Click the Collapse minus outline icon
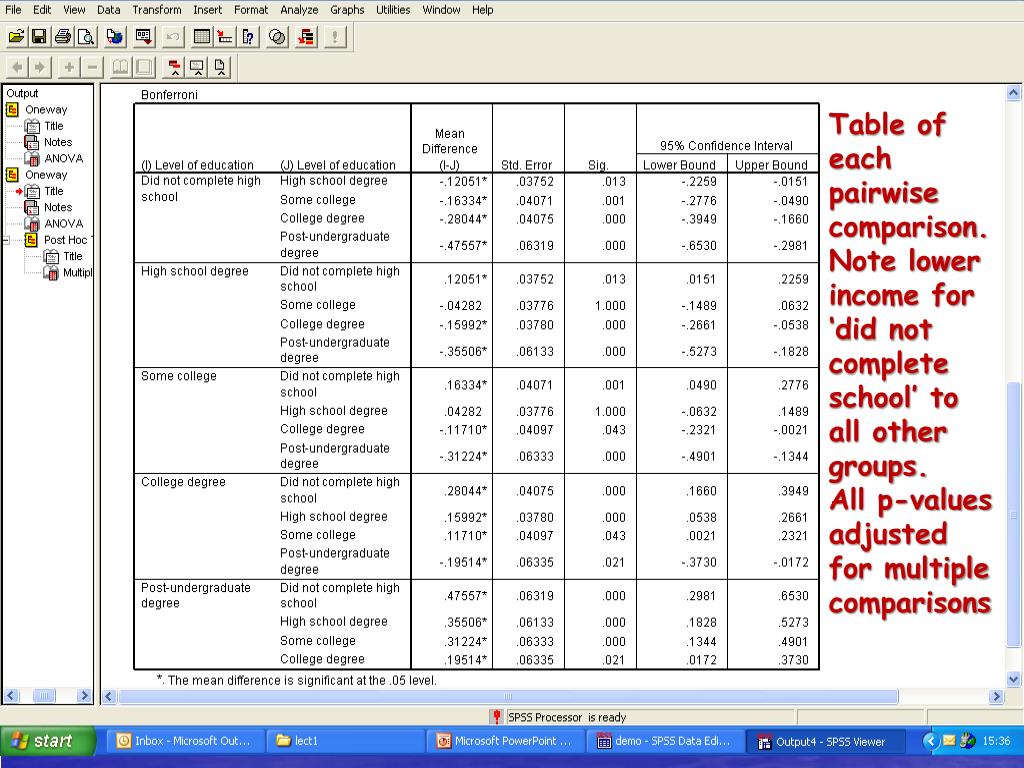 coord(92,67)
